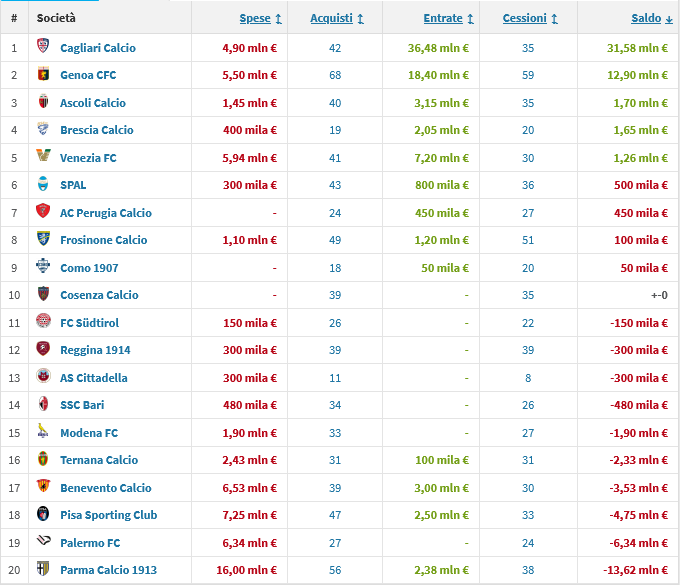Open the Ternana Calcio club crest
The width and height of the screenshot is (680, 585).
[x=43, y=459]
